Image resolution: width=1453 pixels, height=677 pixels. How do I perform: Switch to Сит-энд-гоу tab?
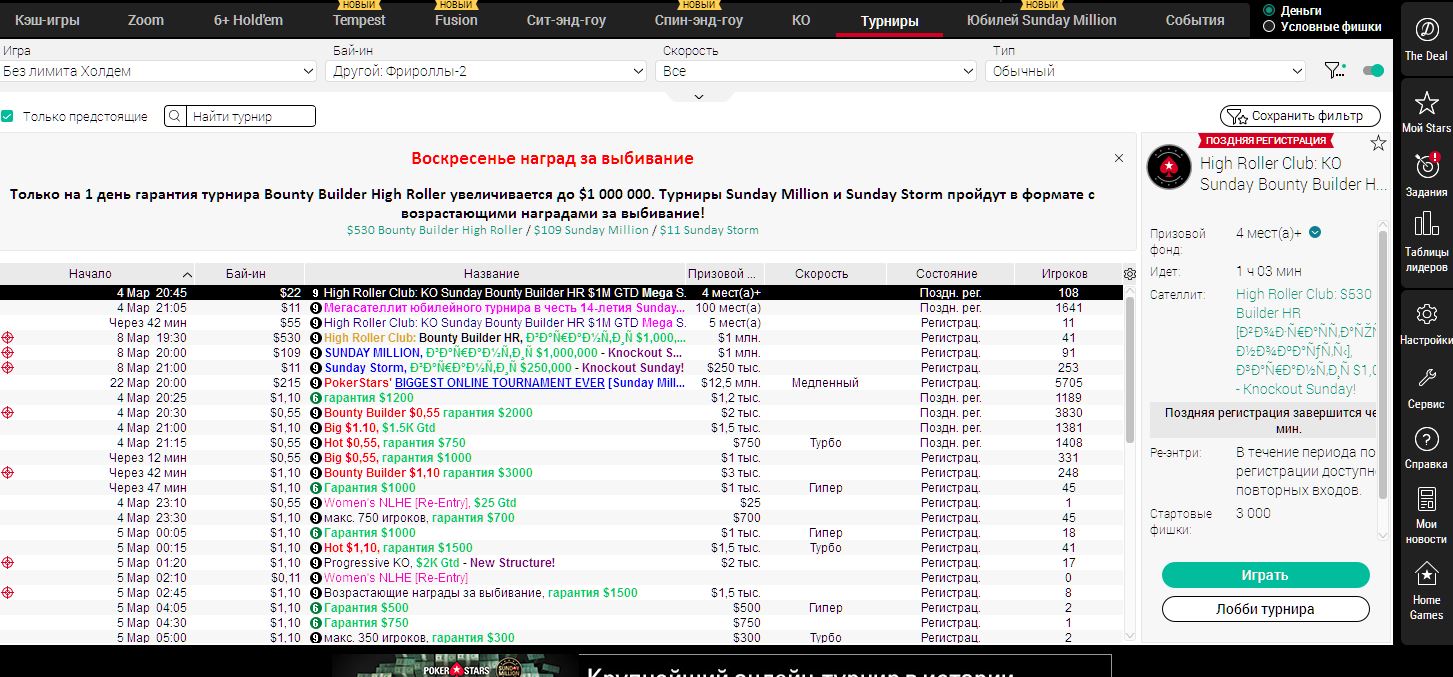point(566,20)
